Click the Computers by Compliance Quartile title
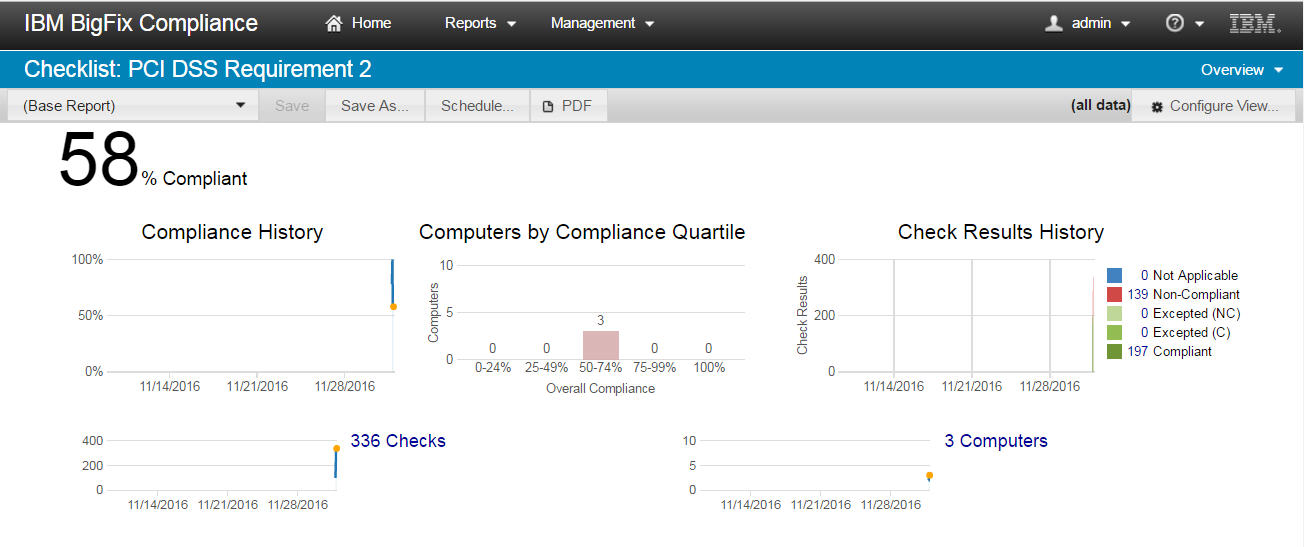 pos(582,232)
